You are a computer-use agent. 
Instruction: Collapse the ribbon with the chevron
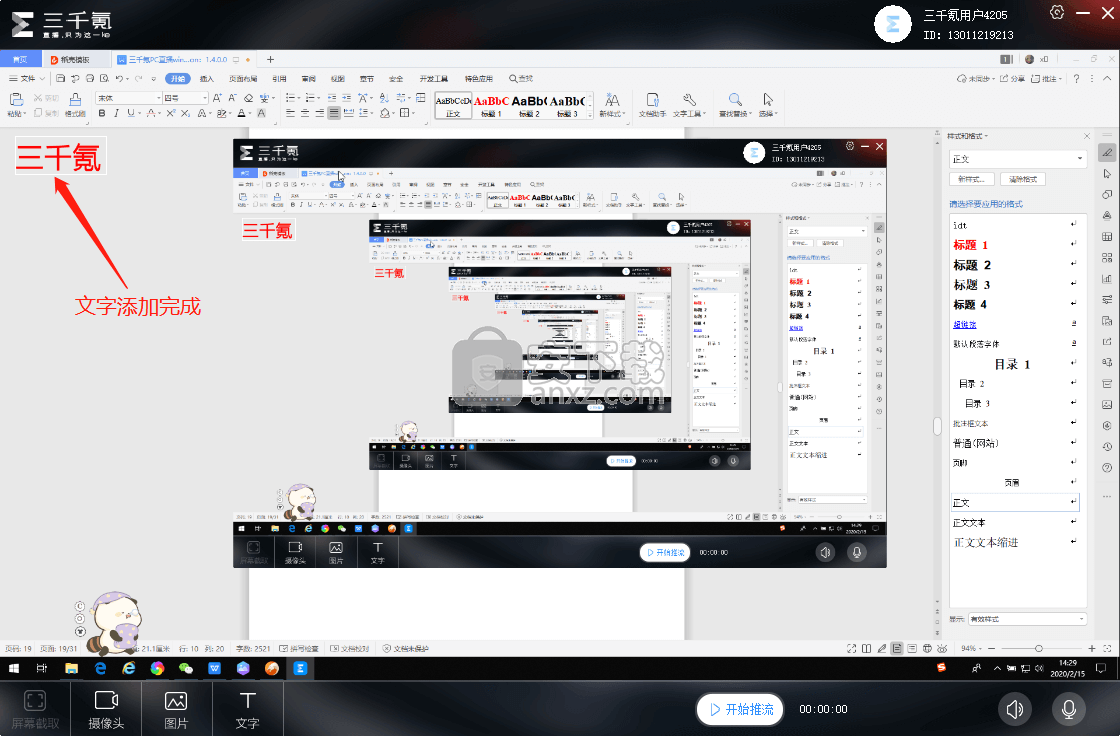(x=1107, y=79)
